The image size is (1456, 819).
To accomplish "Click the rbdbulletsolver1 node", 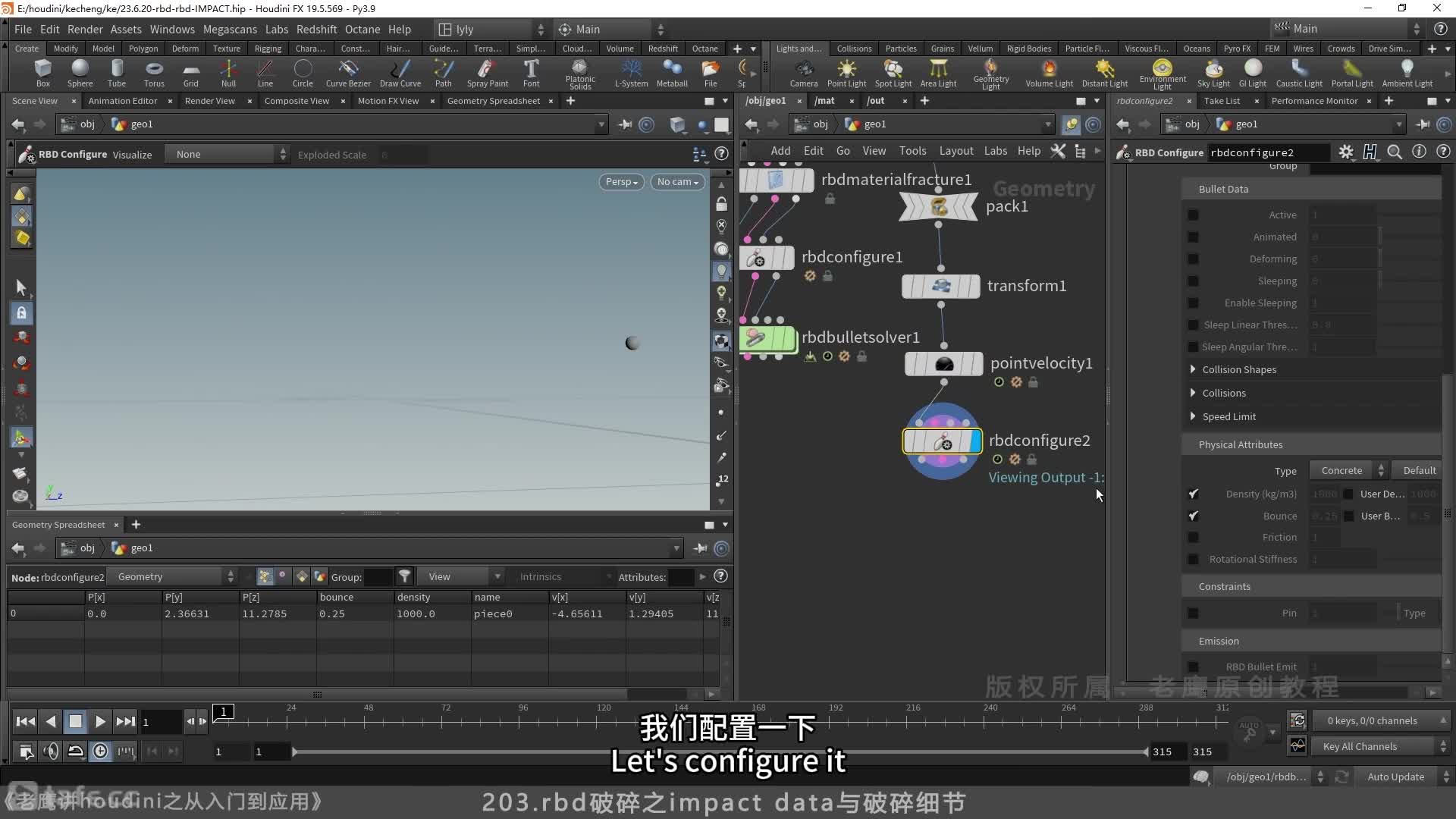I will click(767, 338).
